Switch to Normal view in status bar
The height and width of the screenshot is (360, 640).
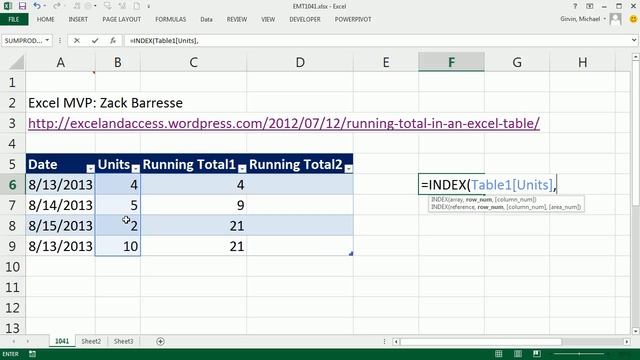(x=498, y=354)
